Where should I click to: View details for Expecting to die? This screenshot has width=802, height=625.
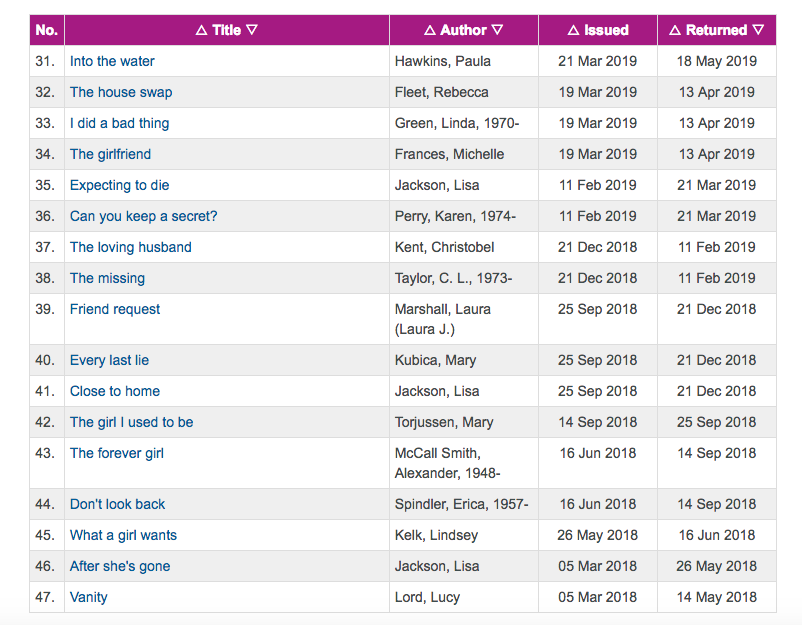click(120, 185)
